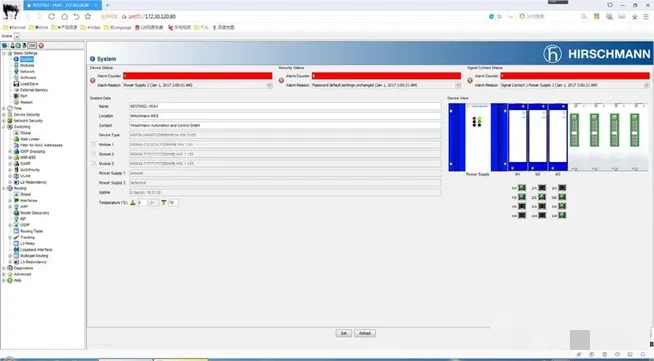Open the Loopback Interface icon
This screenshot has width=654, height=361.
pyautogui.click(x=16, y=249)
